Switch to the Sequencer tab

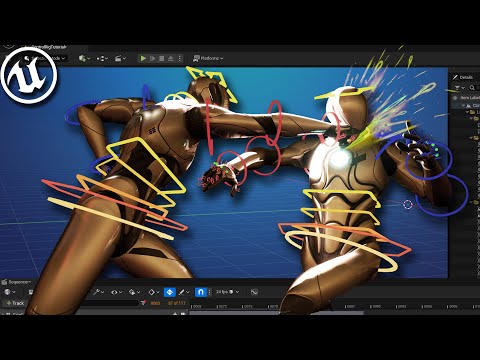click(17, 282)
